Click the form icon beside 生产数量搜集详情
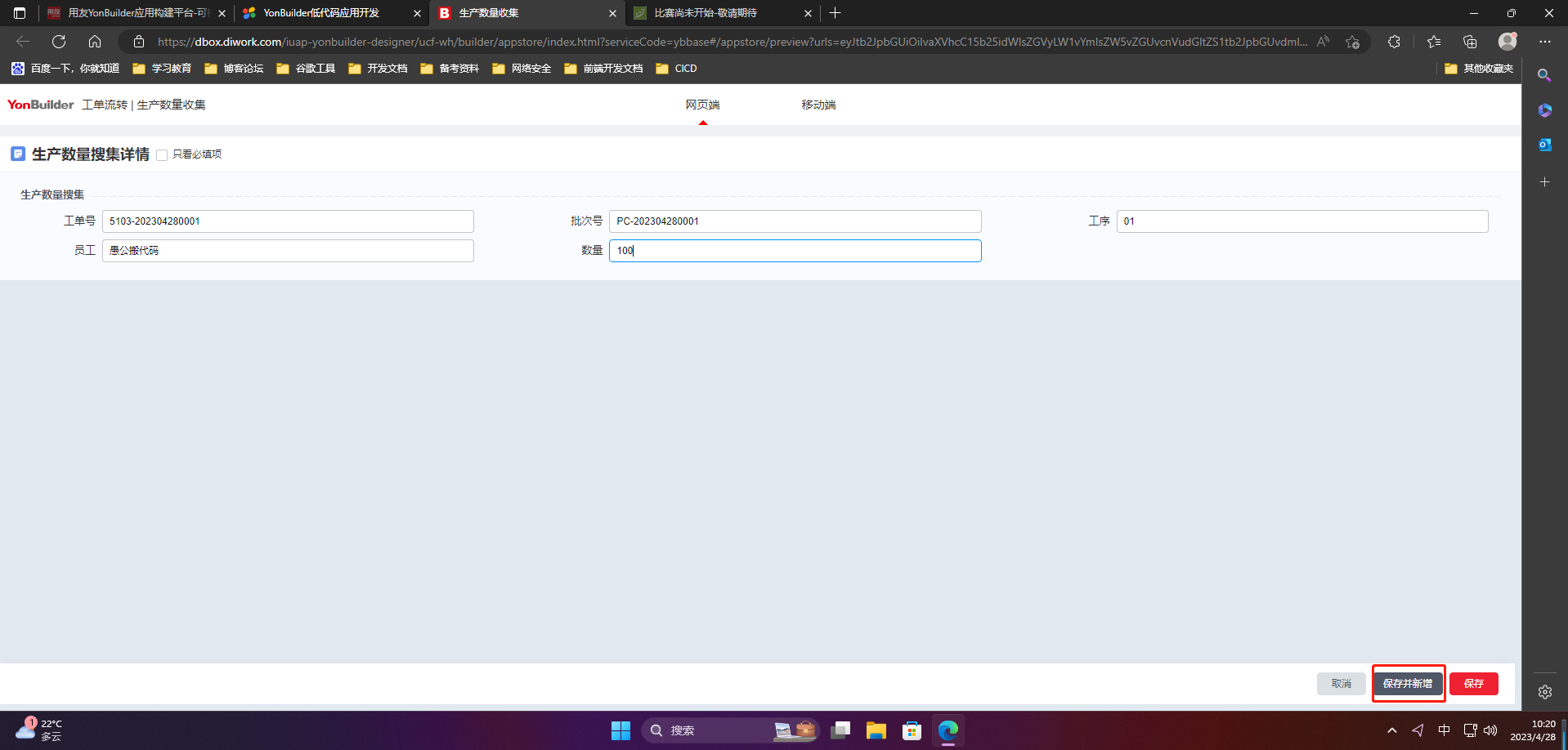This screenshot has height=750, width=1568. click(18, 154)
